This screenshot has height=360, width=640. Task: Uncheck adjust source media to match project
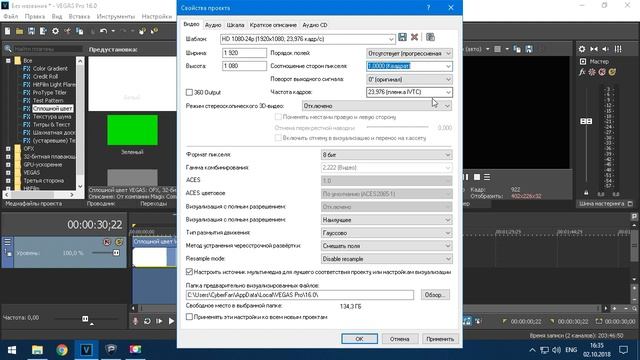189,271
